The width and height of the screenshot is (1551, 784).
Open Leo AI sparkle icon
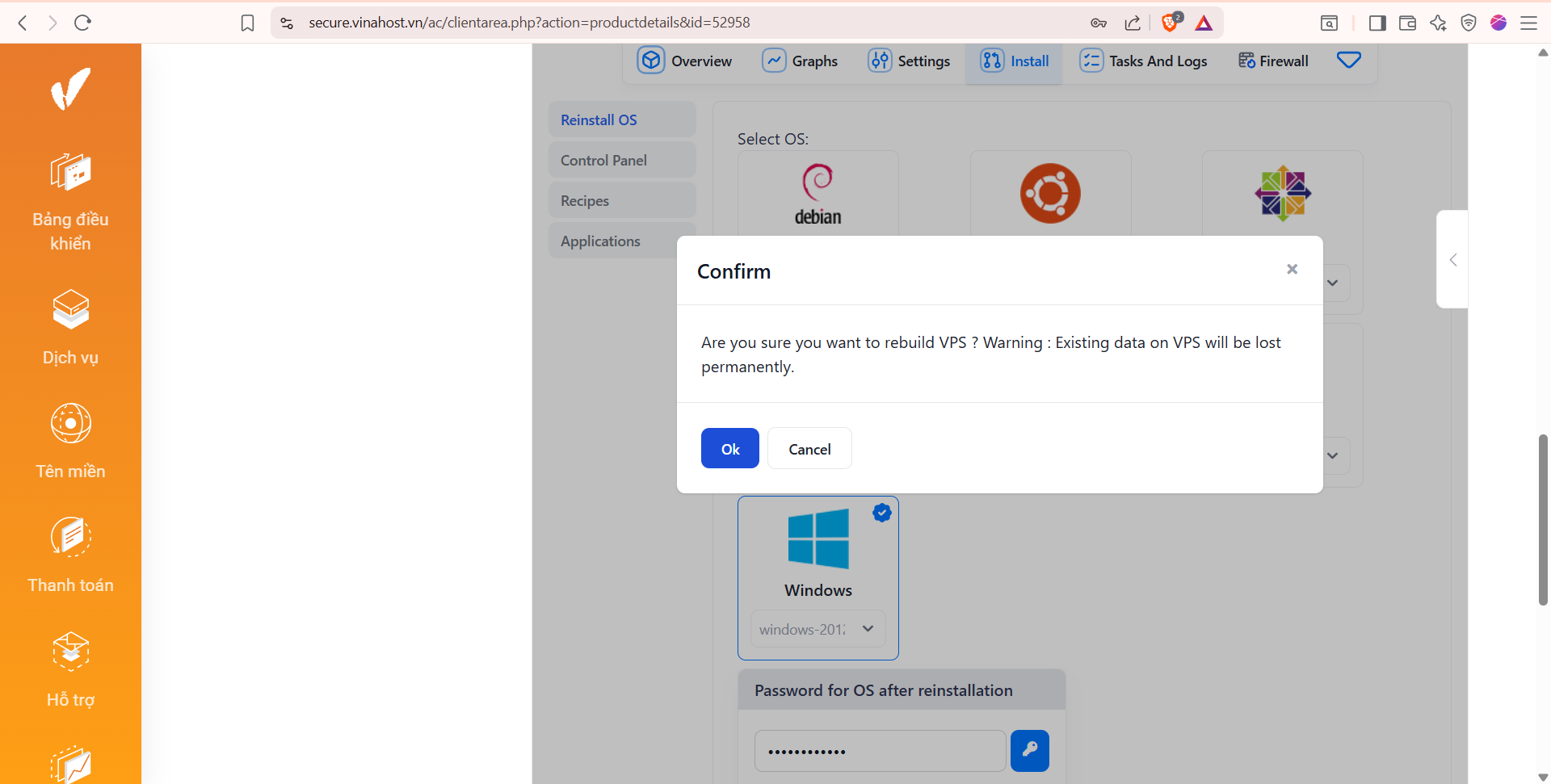click(1438, 23)
